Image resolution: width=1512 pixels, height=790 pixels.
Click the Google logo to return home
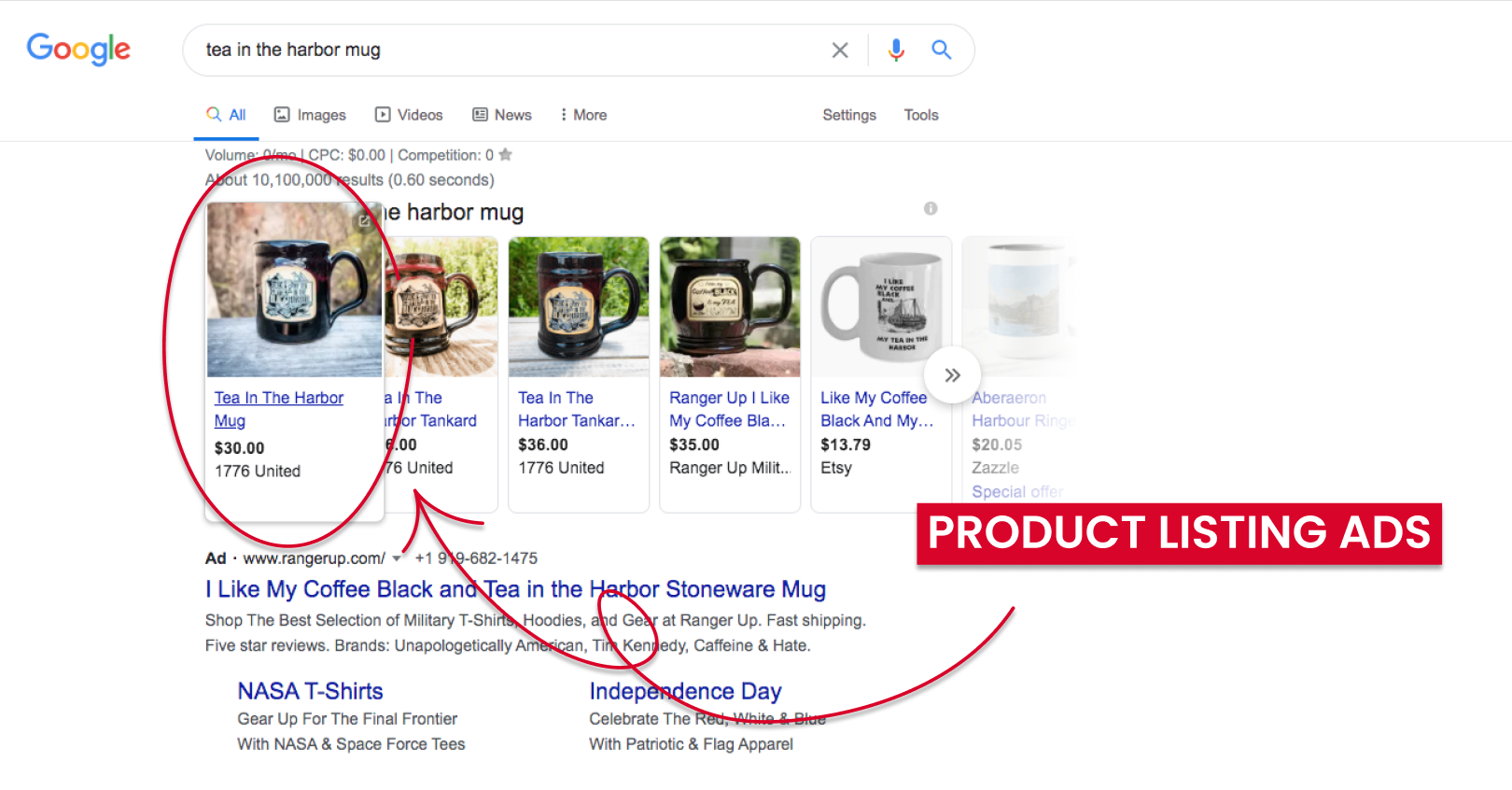point(78,49)
